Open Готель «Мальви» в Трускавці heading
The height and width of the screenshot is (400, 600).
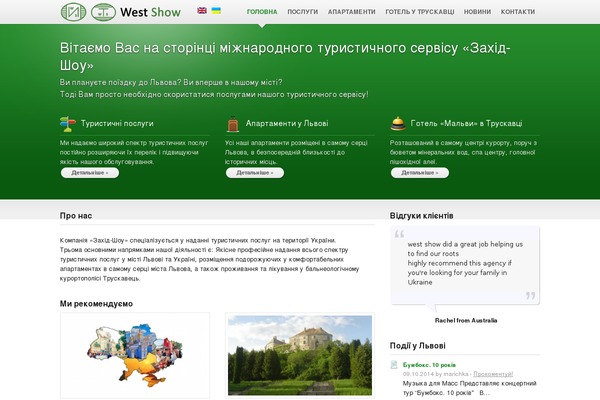click(x=466, y=123)
